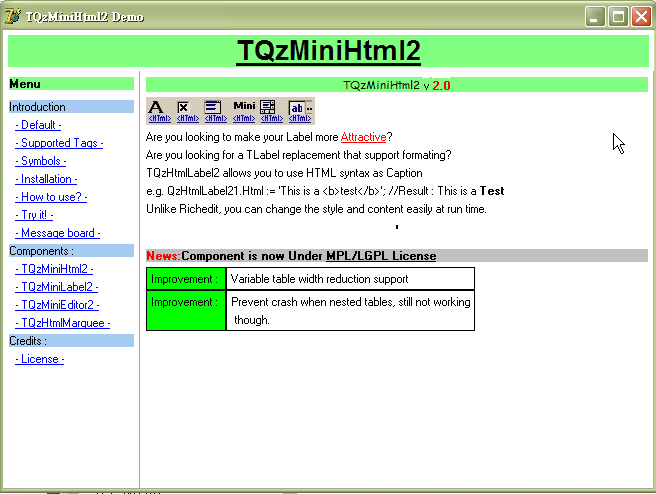Select the TQzHtmlMarquee component link
656x494 pixels.
tap(62, 323)
